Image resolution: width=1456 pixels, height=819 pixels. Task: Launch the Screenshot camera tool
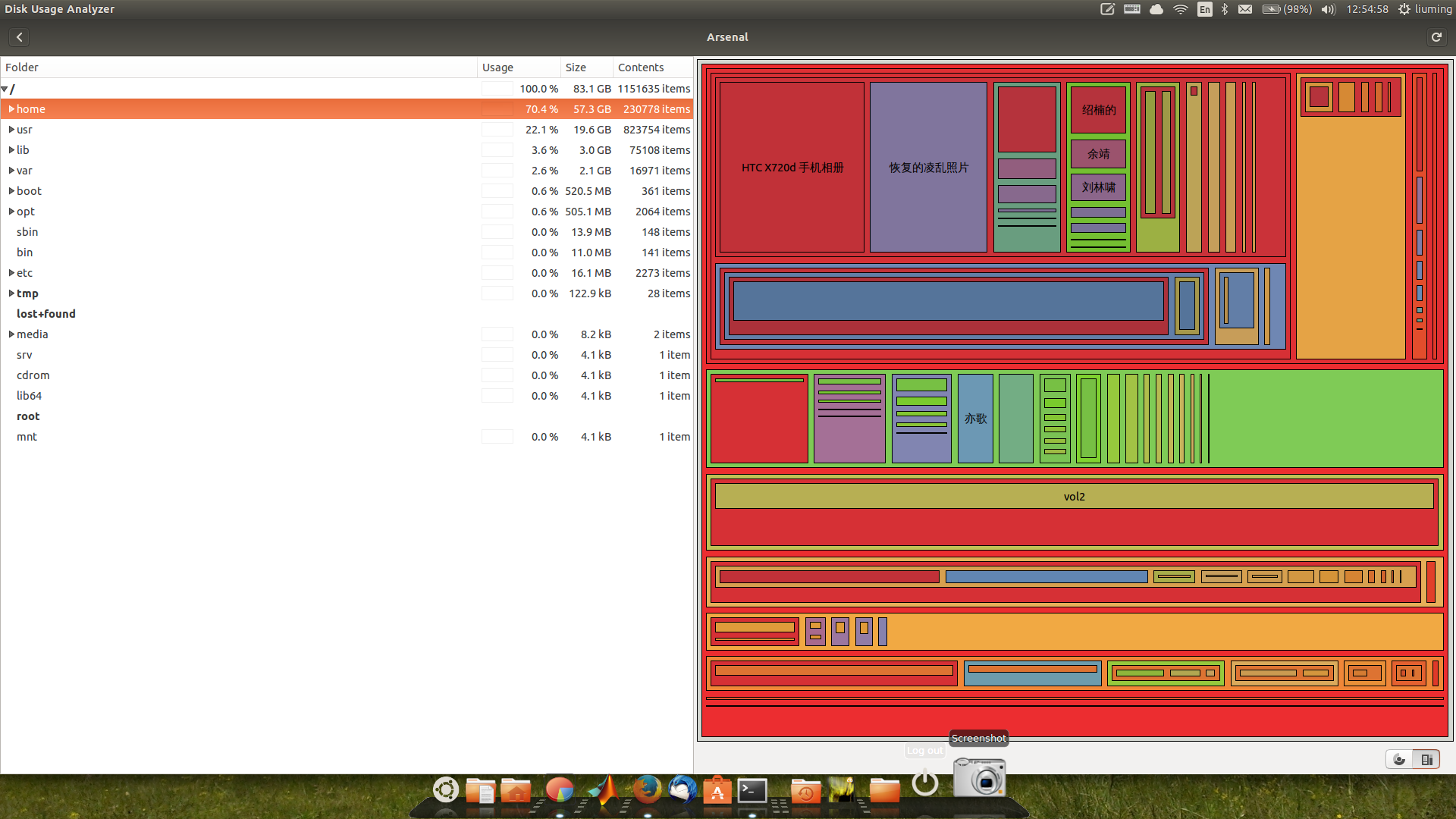[979, 777]
